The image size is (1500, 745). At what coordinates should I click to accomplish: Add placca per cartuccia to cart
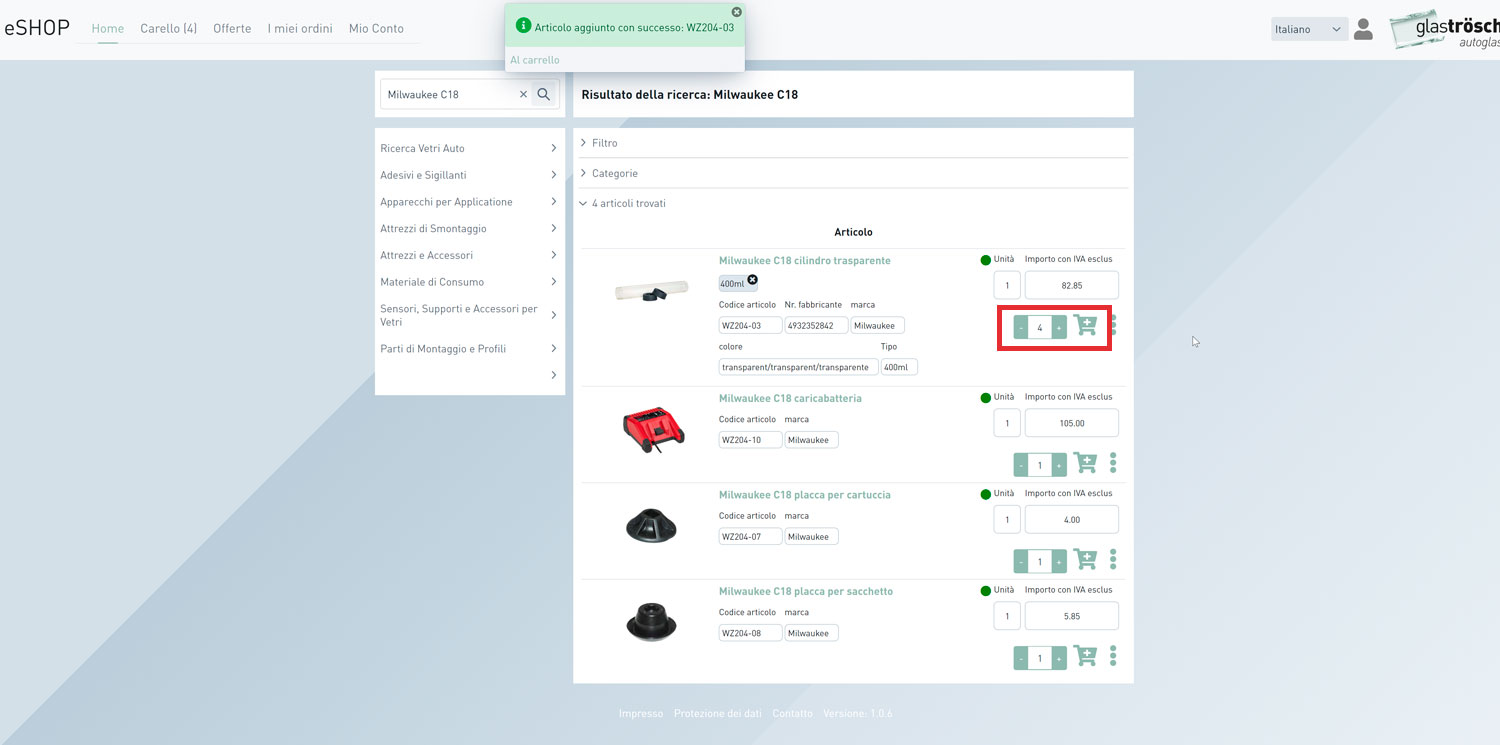(x=1085, y=559)
